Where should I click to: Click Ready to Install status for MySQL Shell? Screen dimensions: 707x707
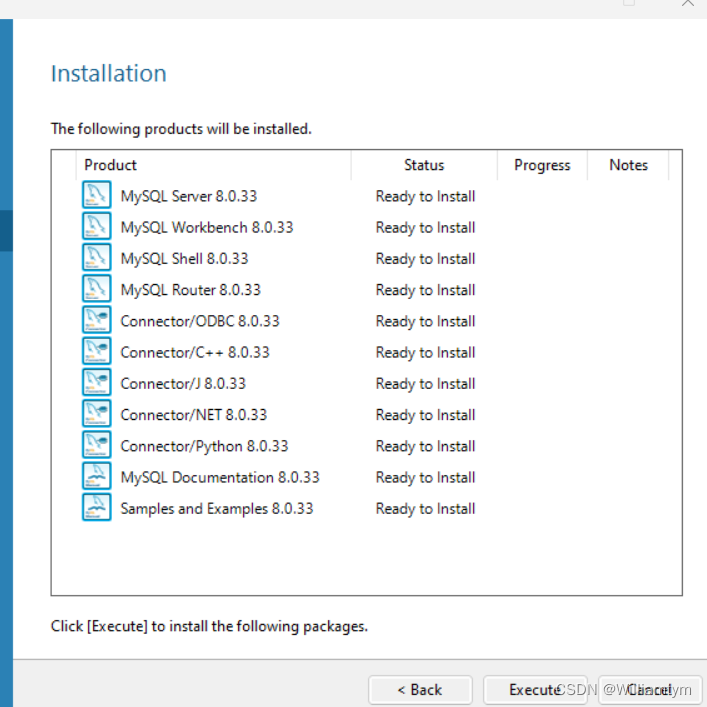coord(425,258)
